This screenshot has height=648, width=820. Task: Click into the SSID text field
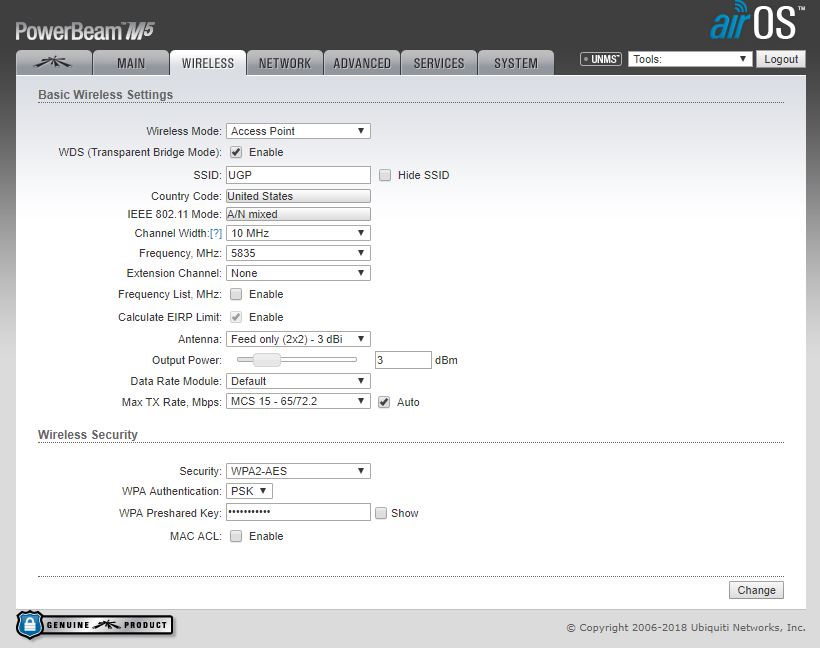coord(298,175)
